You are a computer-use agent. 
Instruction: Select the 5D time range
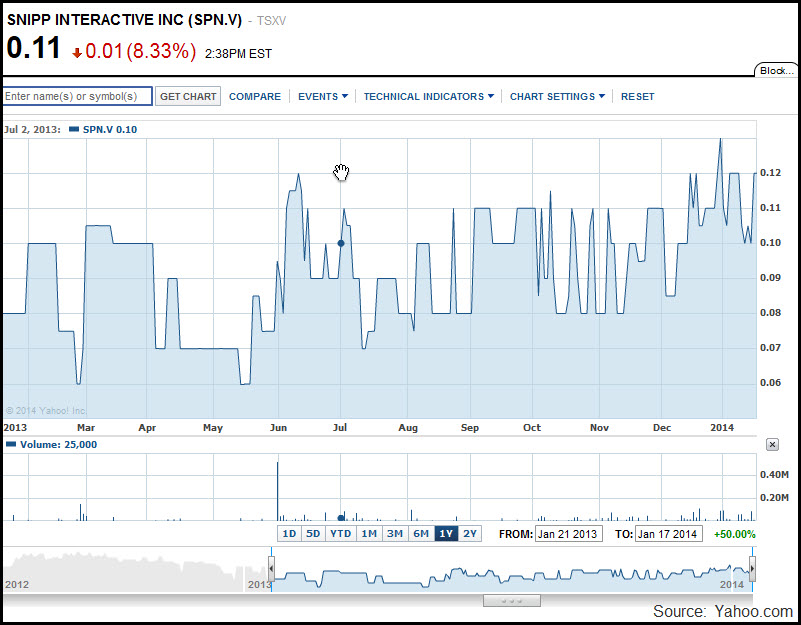coord(313,534)
